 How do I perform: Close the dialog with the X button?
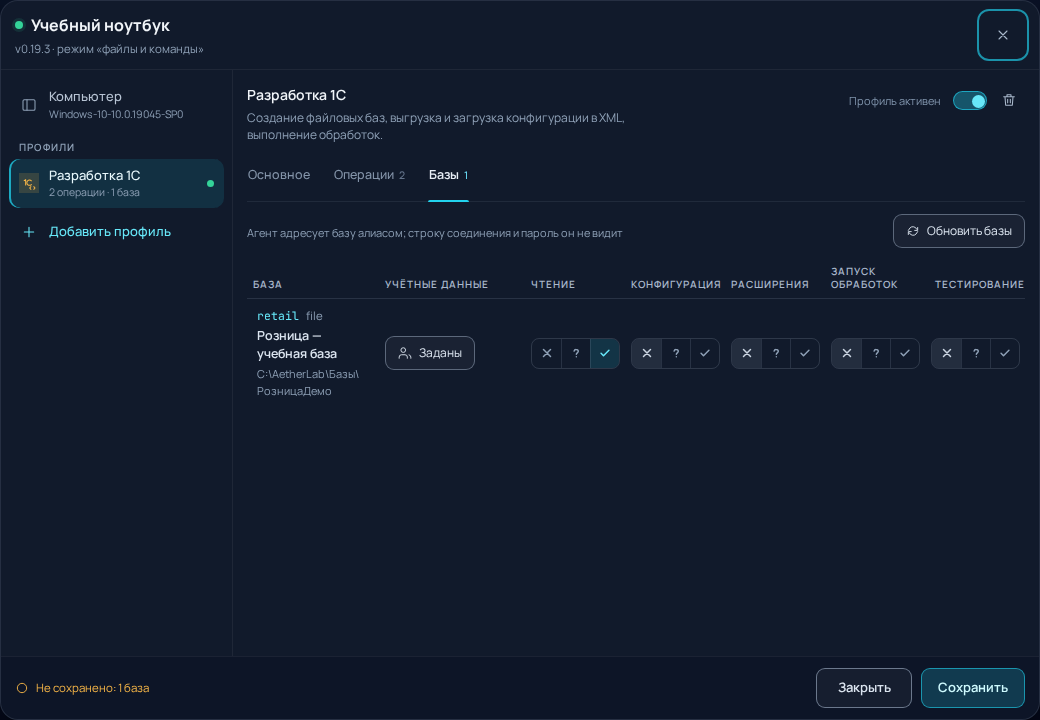click(x=1003, y=35)
